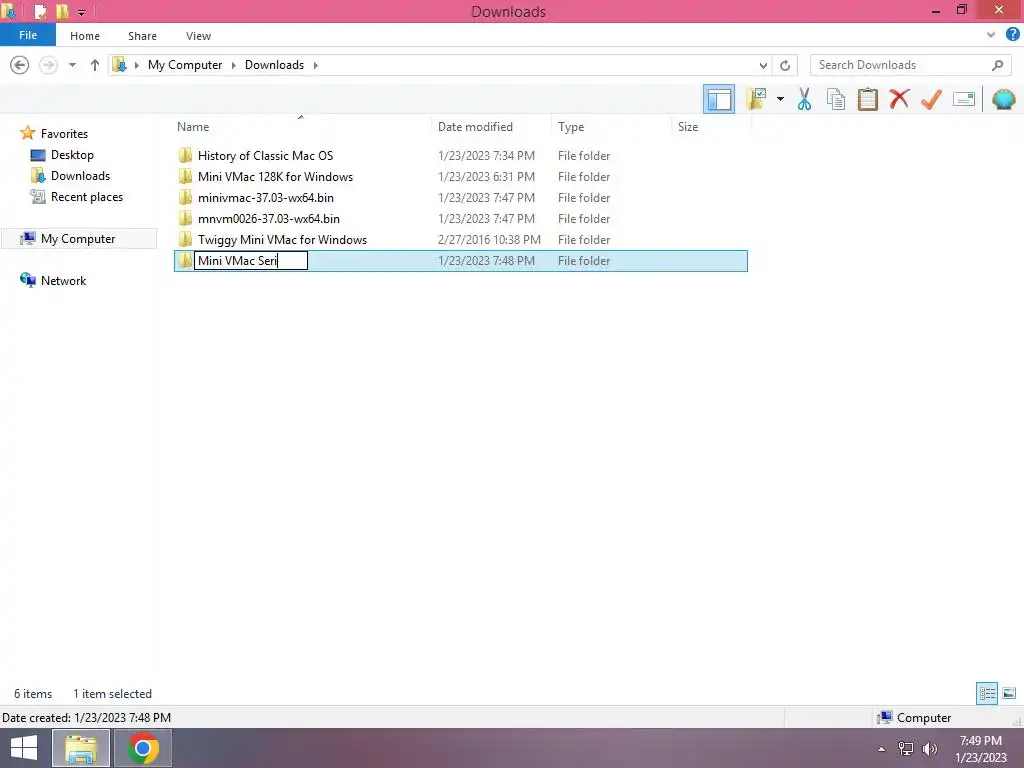This screenshot has height=768, width=1024.
Task: Click the orange checkmark Properties icon
Action: (931, 99)
